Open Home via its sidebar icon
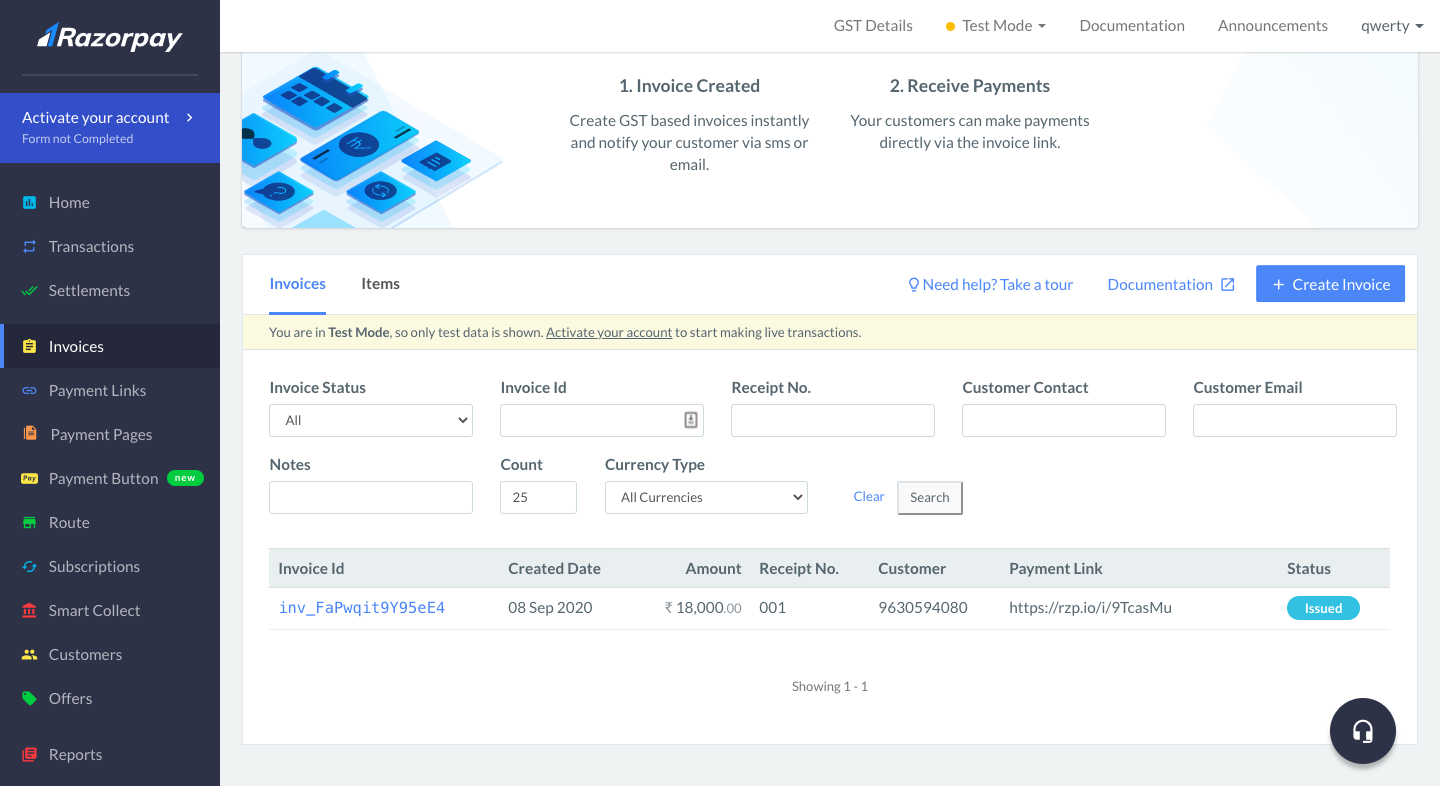This screenshot has width=1440, height=786. [x=30, y=202]
